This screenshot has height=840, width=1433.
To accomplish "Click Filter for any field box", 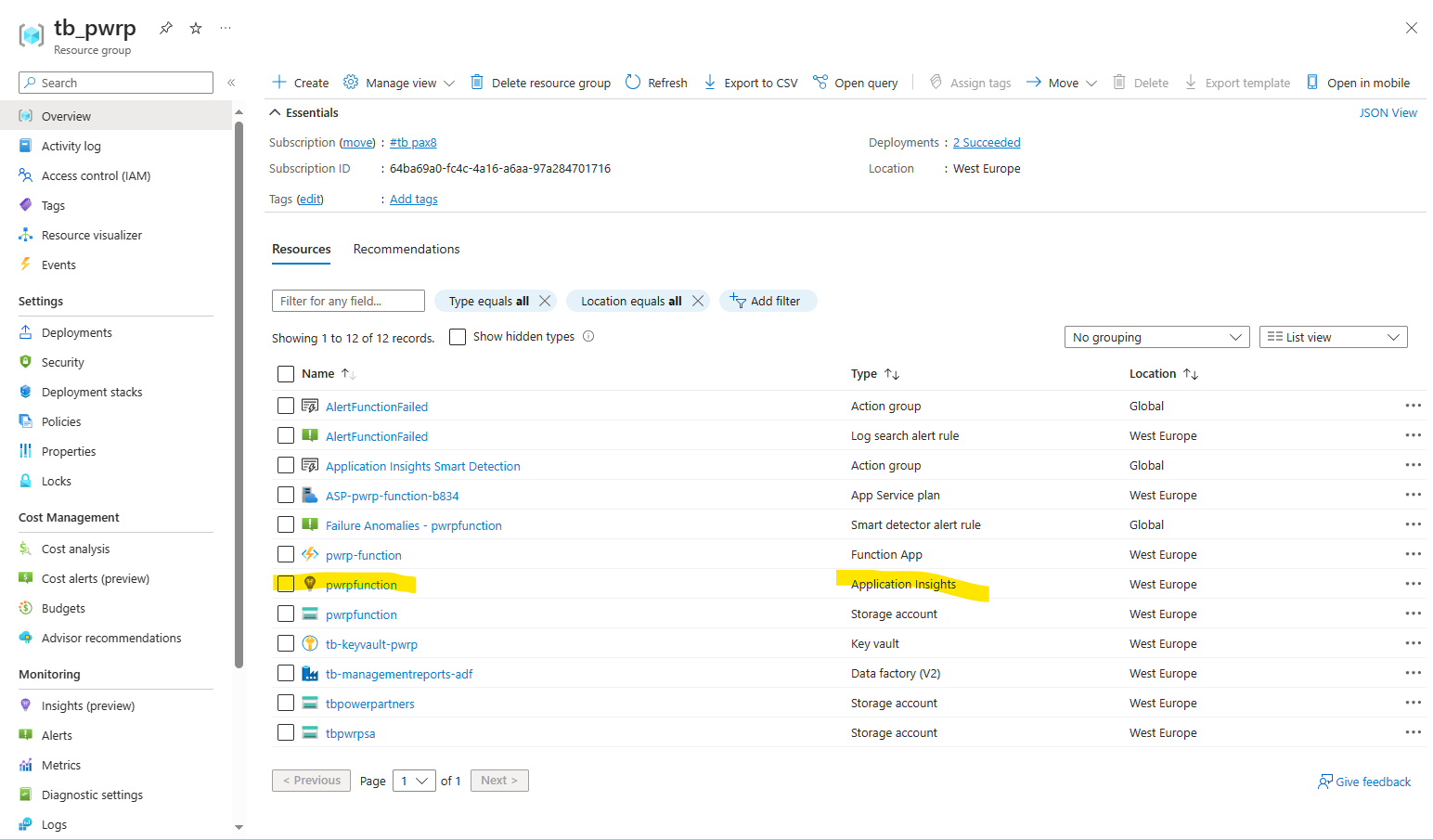I will [x=348, y=301].
